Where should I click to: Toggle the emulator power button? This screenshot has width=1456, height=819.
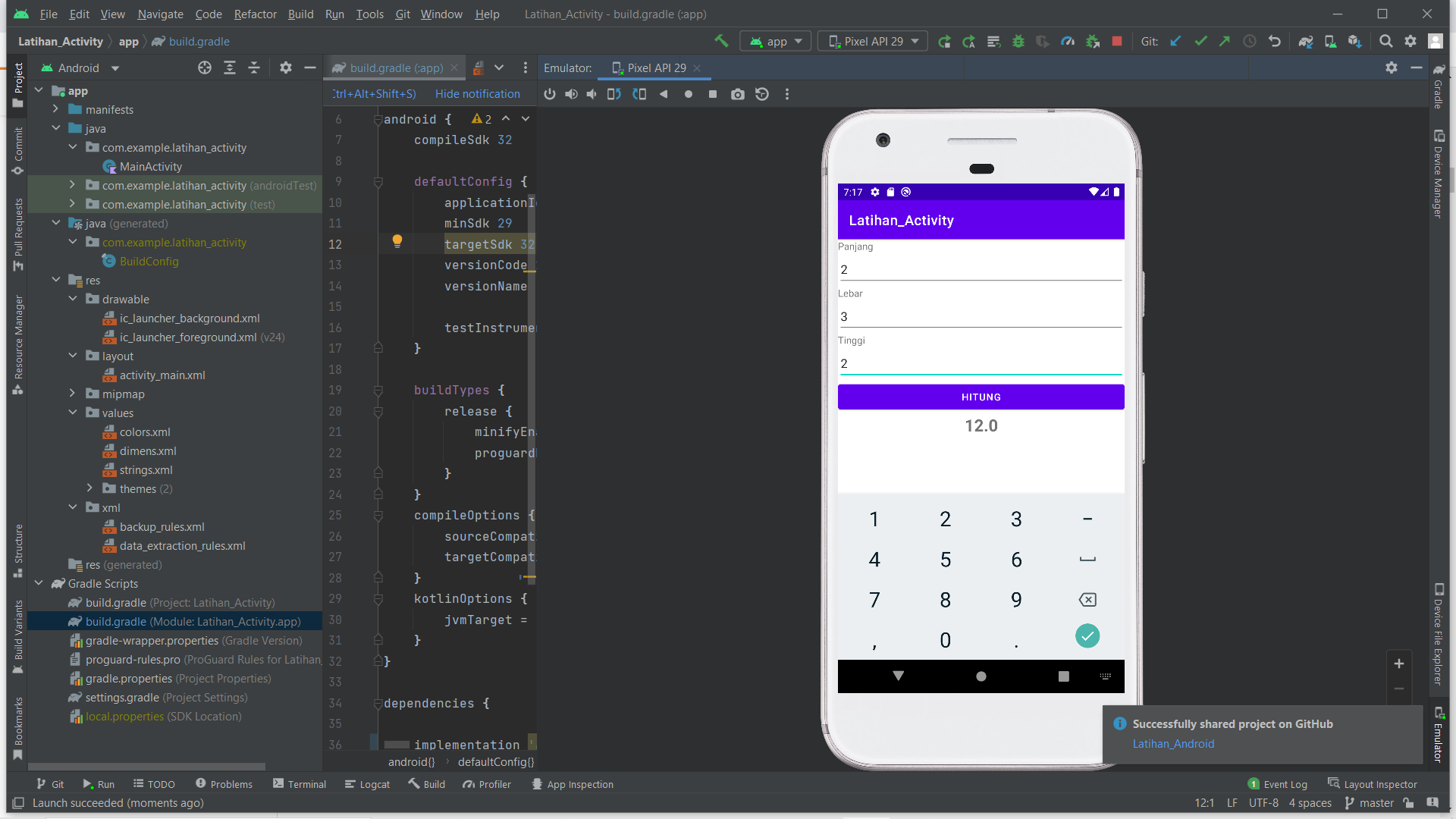tap(549, 94)
